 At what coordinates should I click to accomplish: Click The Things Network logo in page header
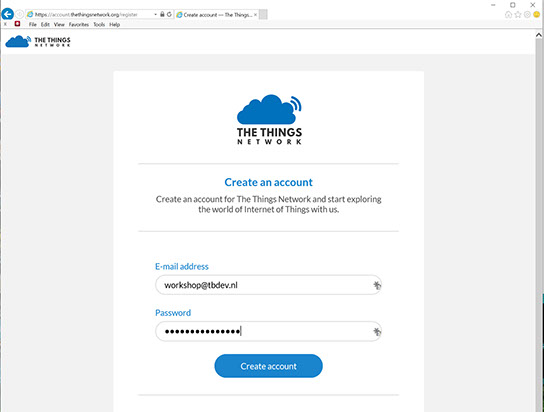click(x=38, y=41)
